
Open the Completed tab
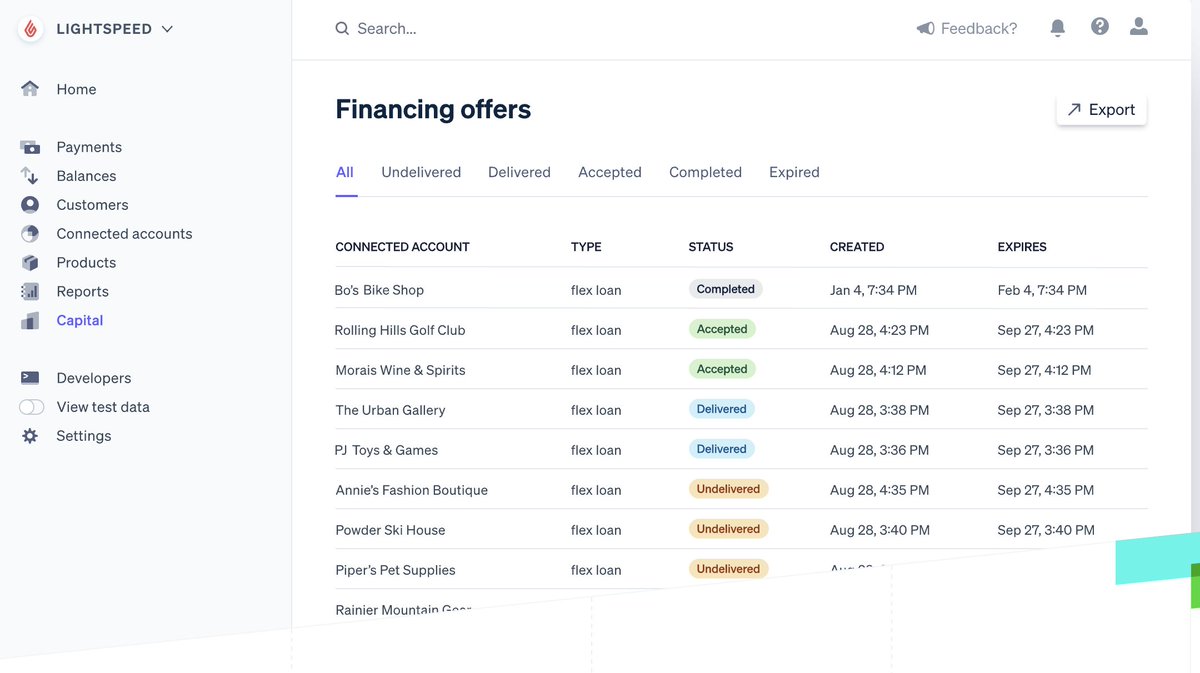coord(705,172)
